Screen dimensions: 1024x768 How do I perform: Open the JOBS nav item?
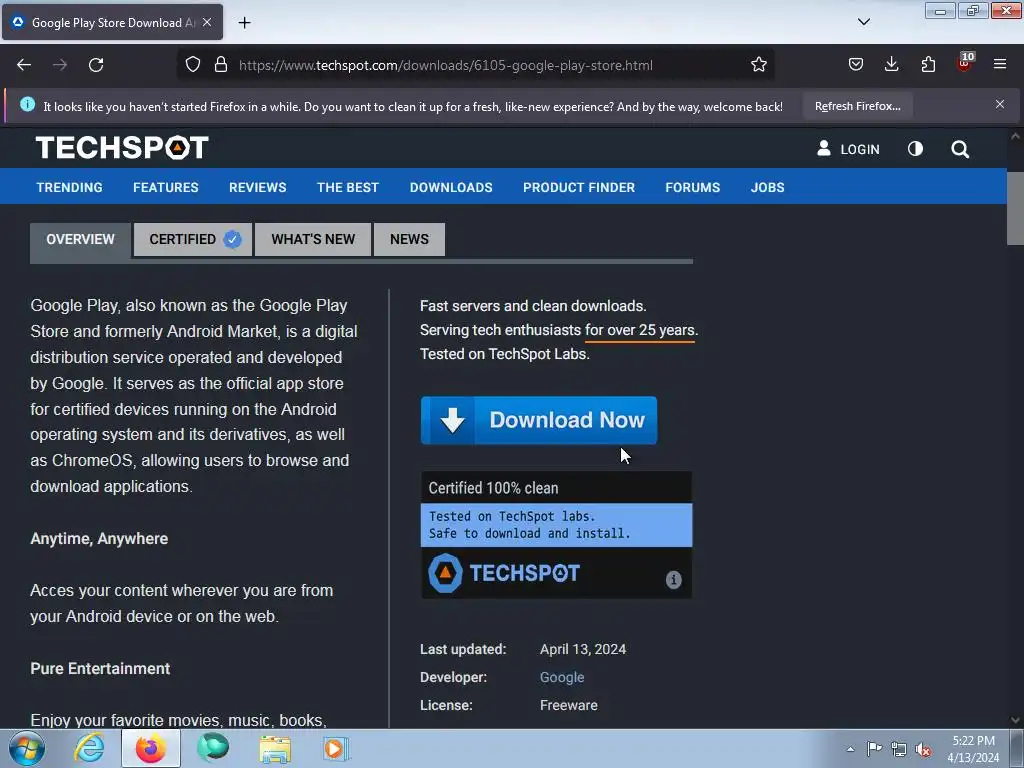[767, 187]
